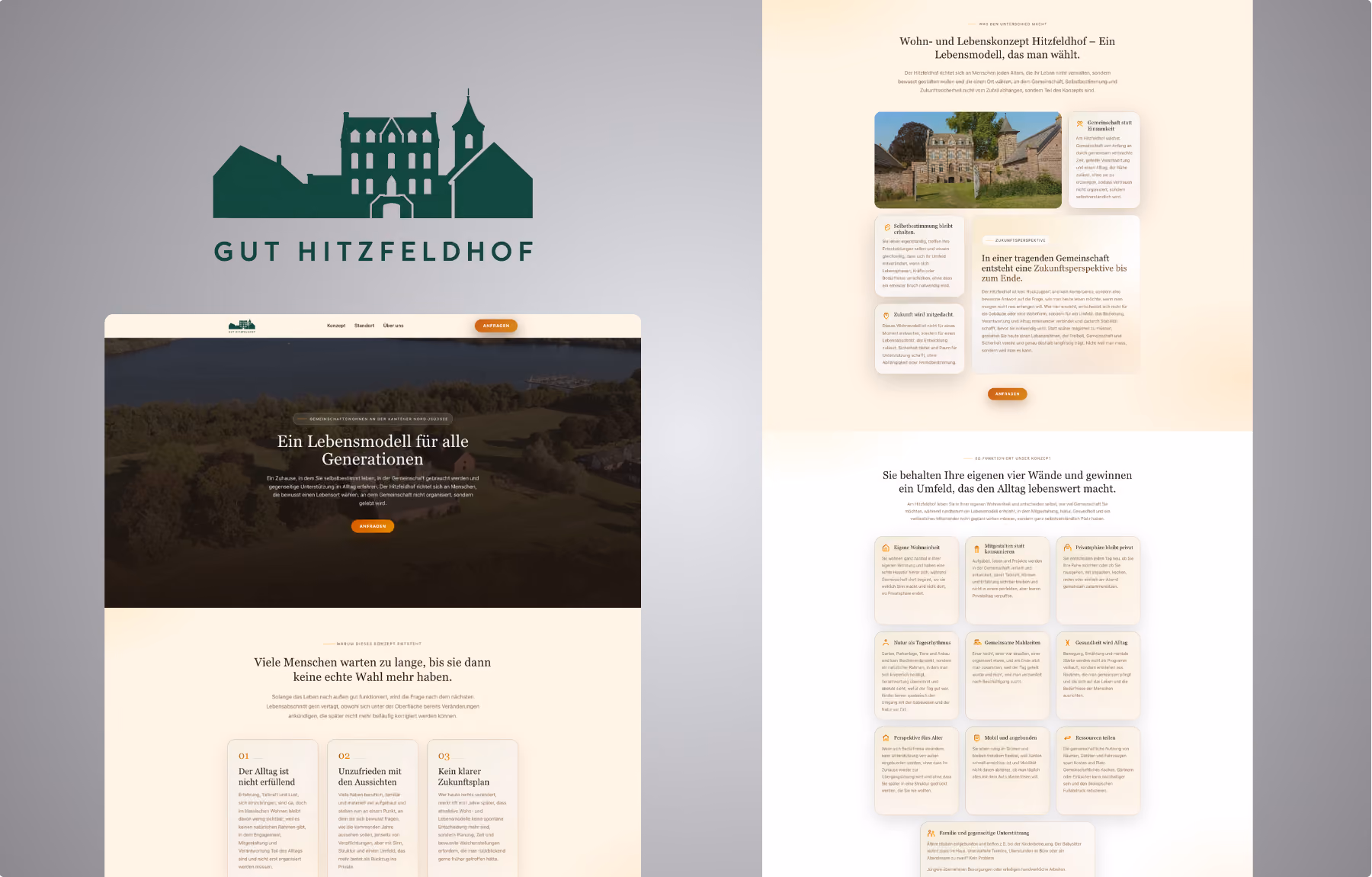Click the heading Sie behalten Ihre eigenen vier Wände
The width and height of the screenshot is (1372, 877).
point(1007,482)
